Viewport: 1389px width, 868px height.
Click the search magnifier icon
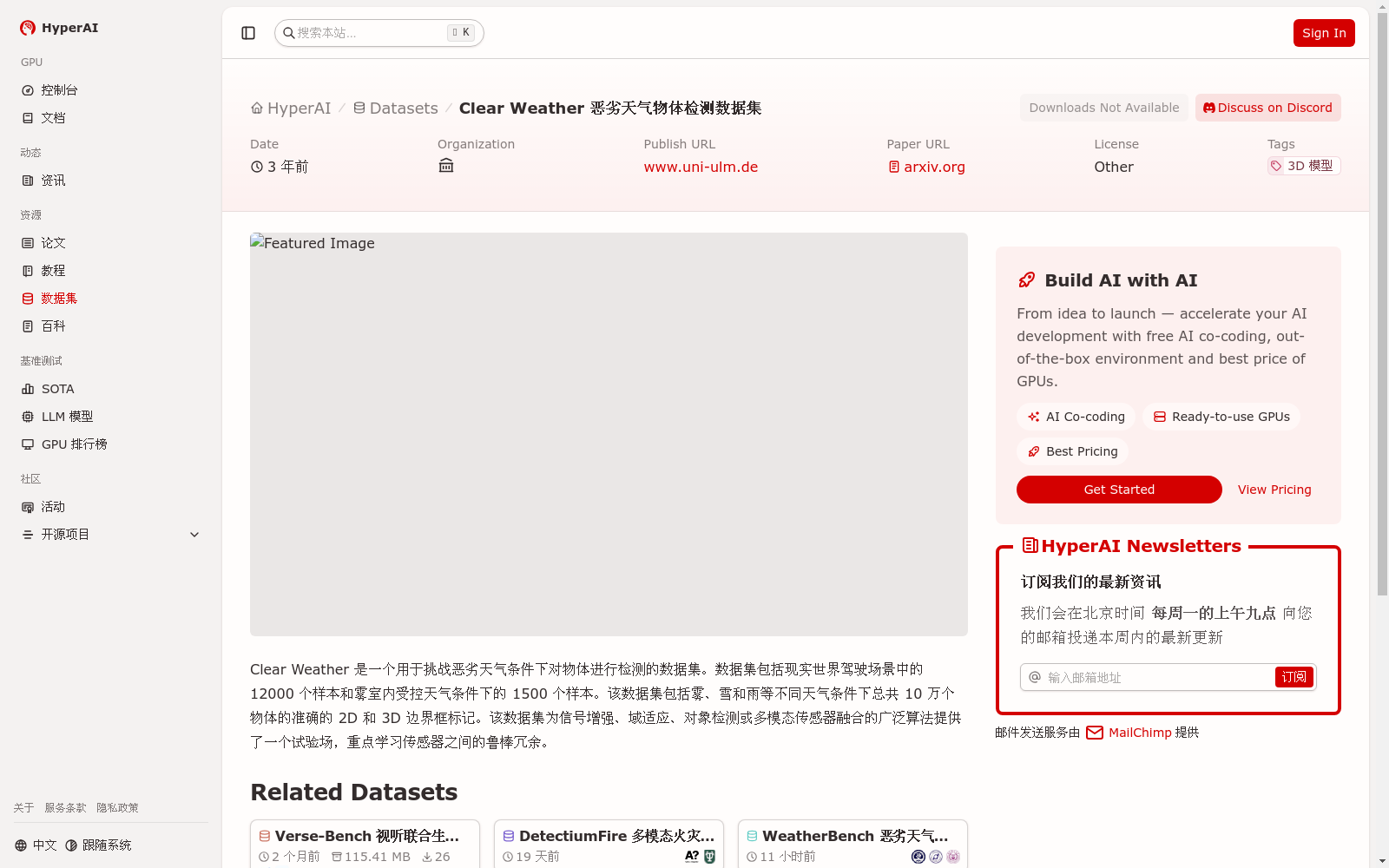(x=289, y=33)
